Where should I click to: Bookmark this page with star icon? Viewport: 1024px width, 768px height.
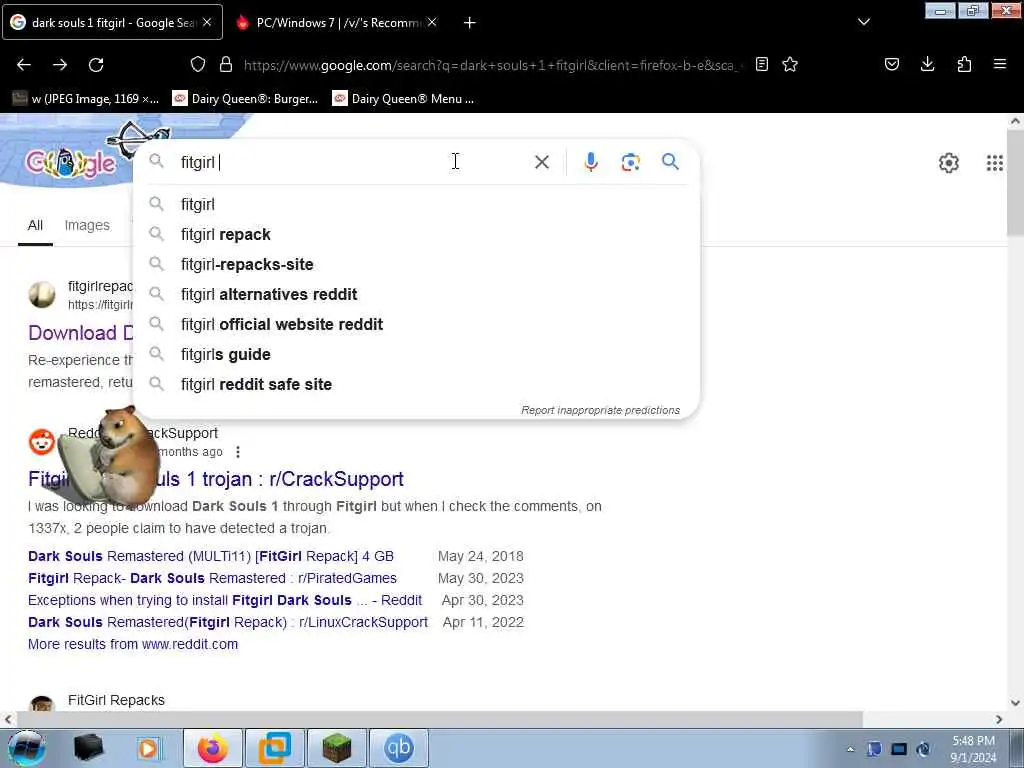[x=790, y=64]
